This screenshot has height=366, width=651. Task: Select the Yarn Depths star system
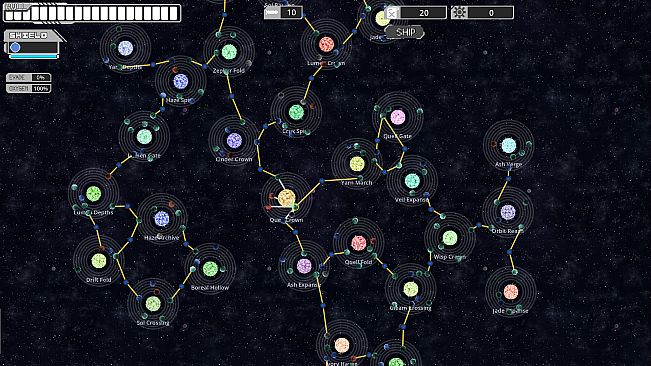point(125,48)
